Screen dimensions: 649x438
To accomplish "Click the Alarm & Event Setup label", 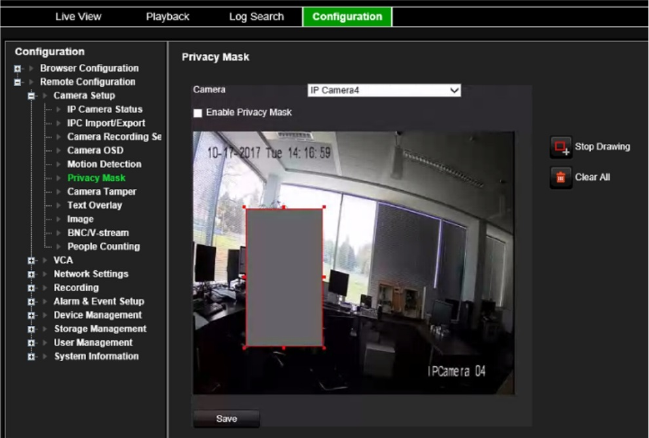I will (99, 301).
